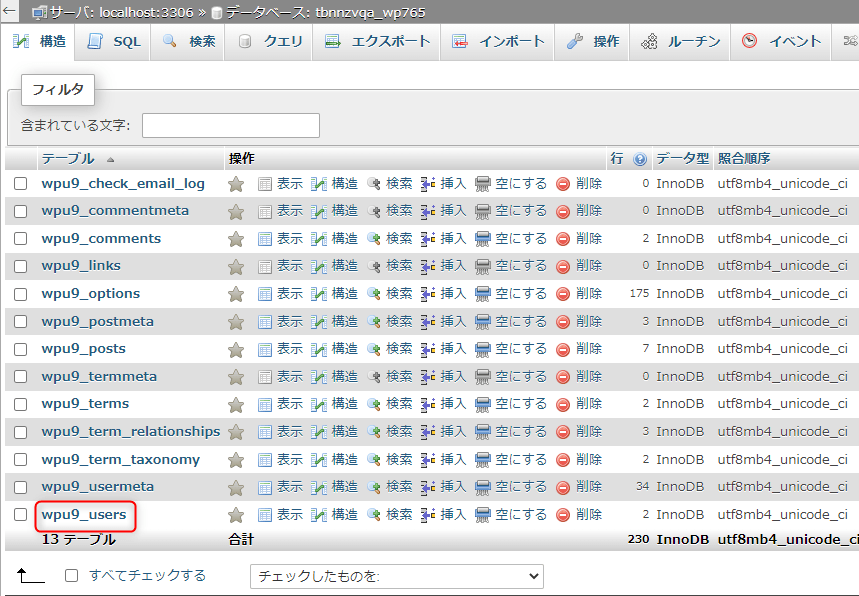859x596 pixels.
Task: Click the empty-table icon for wpu9_termmeta
Action: pos(483,377)
